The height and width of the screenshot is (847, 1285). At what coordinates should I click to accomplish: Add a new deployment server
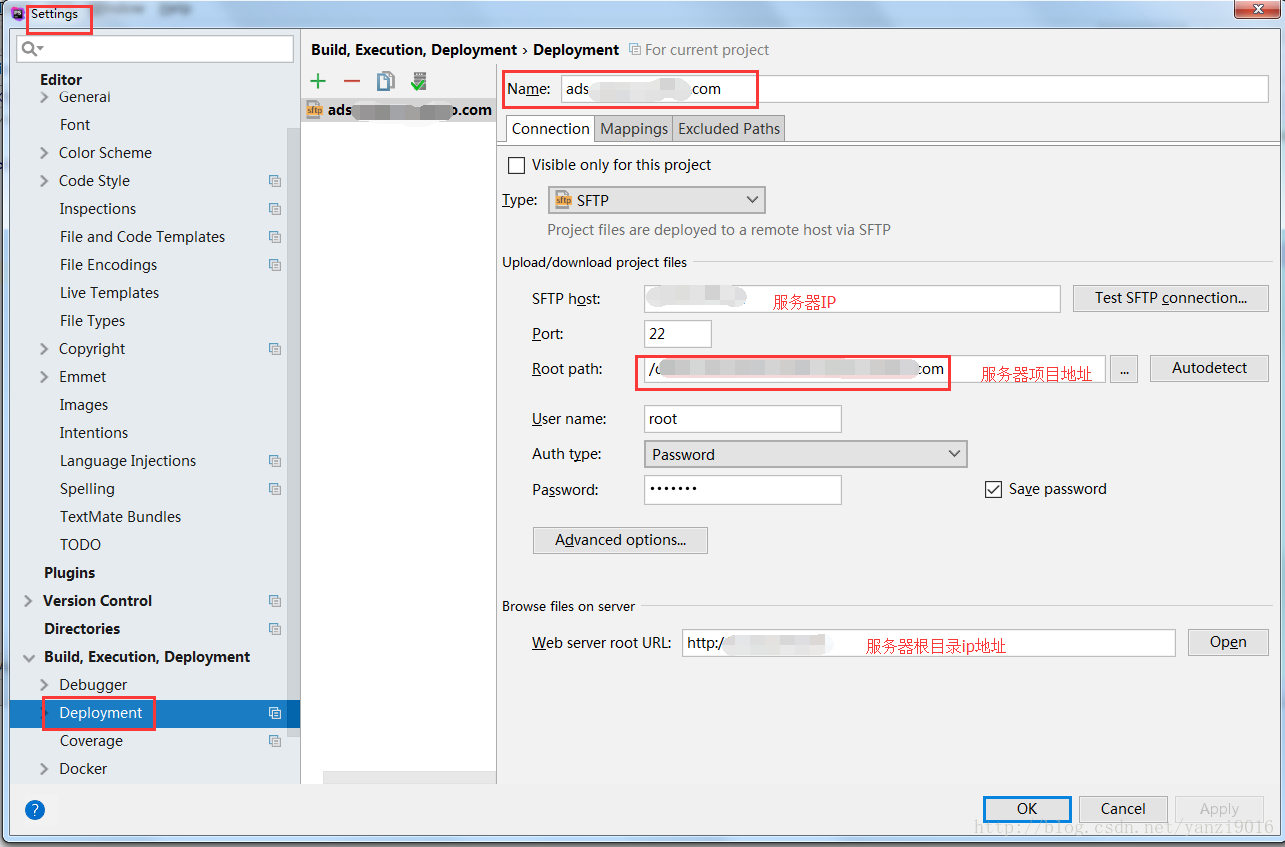tap(318, 82)
